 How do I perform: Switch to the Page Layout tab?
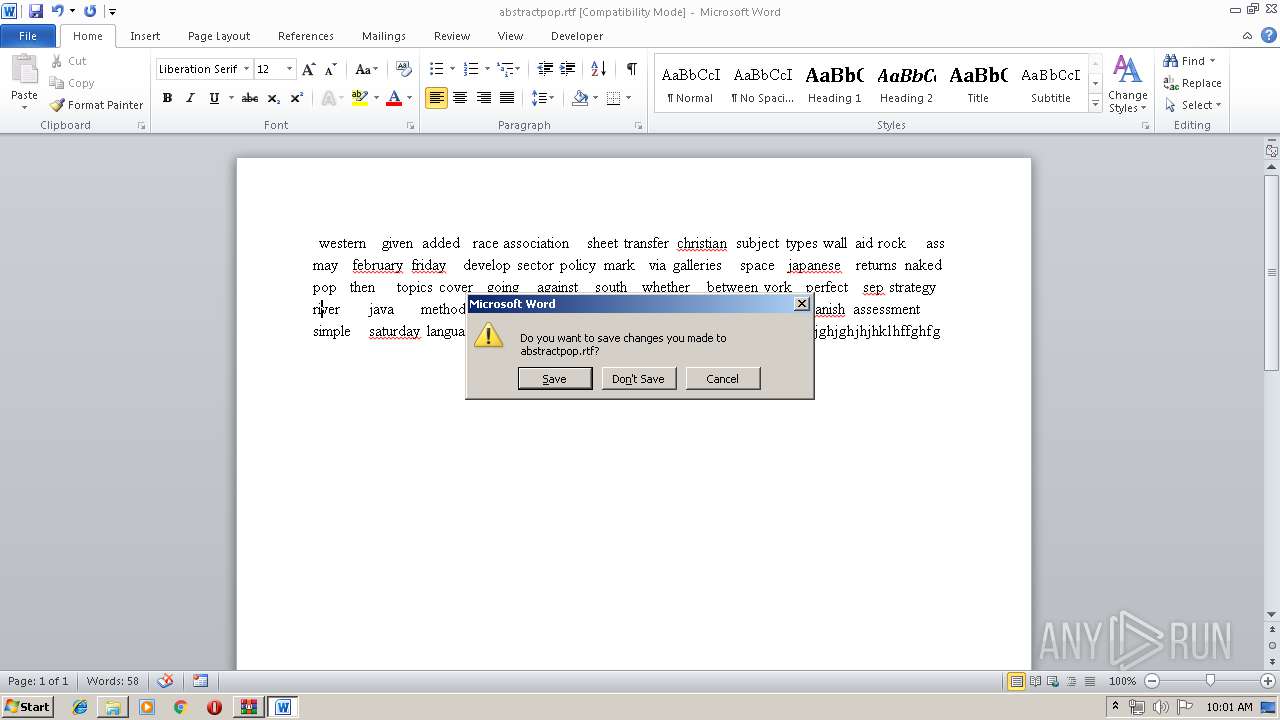pos(219,36)
